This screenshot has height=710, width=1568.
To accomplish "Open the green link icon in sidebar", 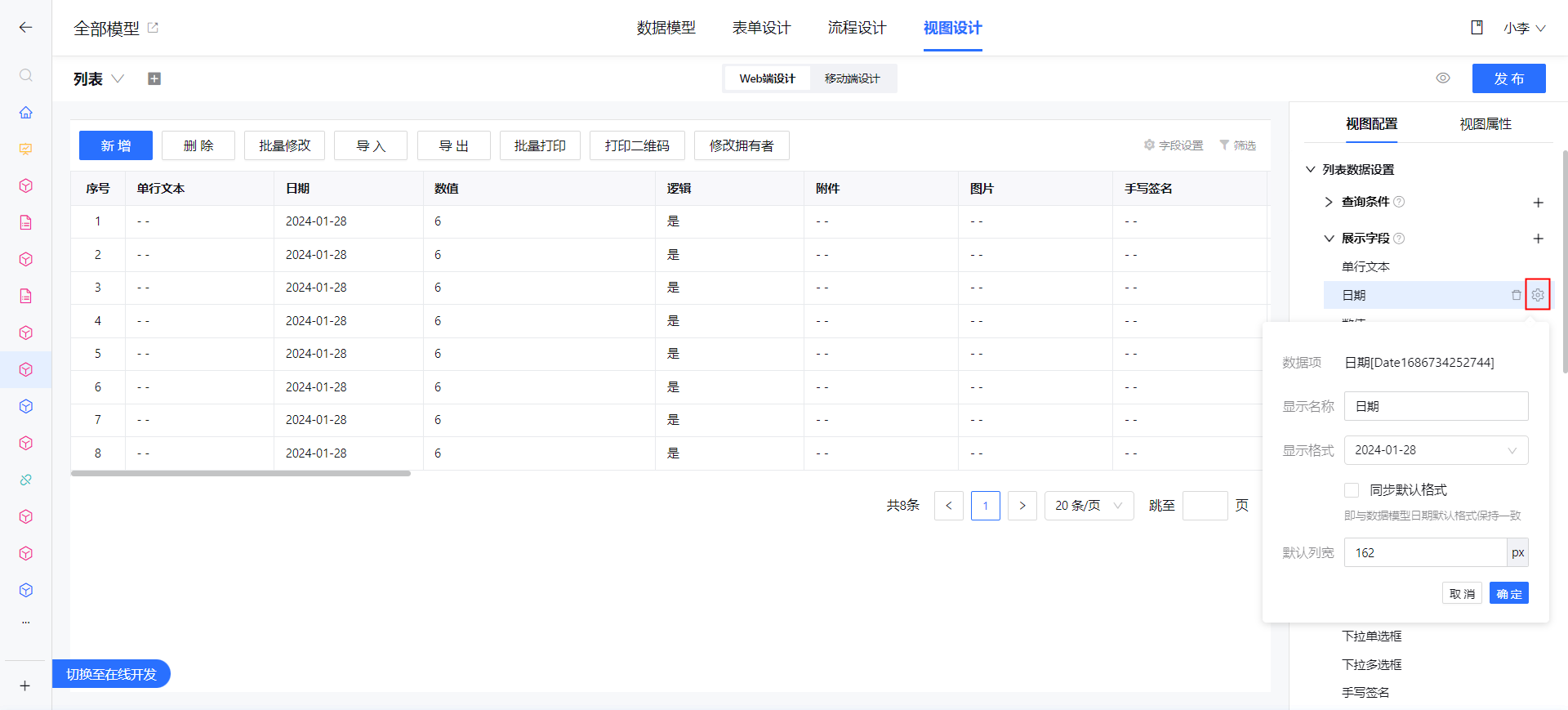I will point(26,480).
